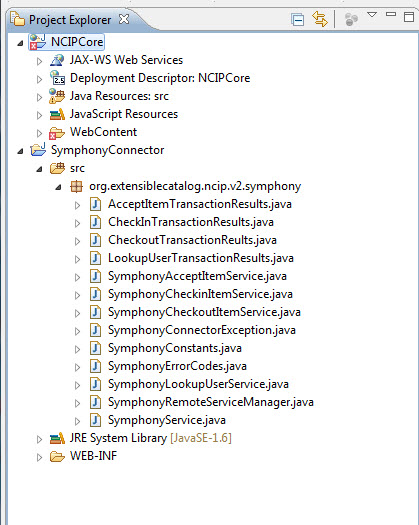Viewport: 419px width, 525px height.
Task: Select SymphonyCheckoutItemService.java label
Action: point(204,312)
